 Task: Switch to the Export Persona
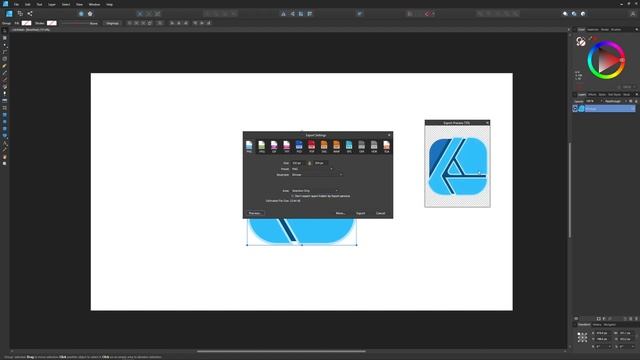(x=30, y=13)
